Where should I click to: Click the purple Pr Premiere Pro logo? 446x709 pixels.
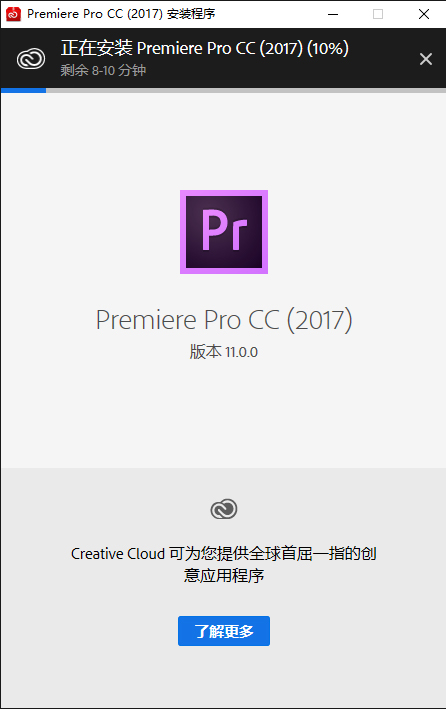click(x=224, y=232)
